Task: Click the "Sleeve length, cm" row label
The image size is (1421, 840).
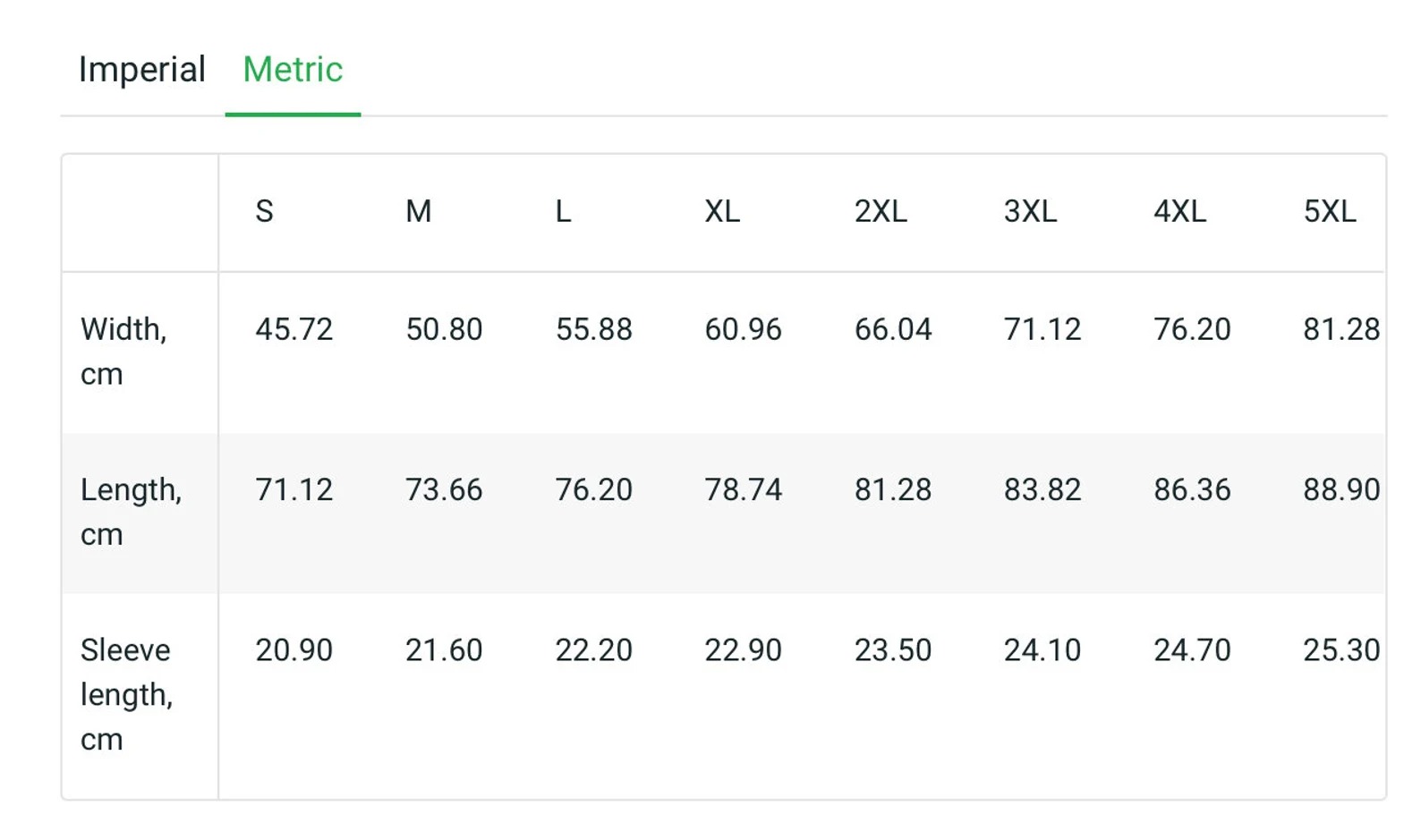Action: (x=126, y=694)
